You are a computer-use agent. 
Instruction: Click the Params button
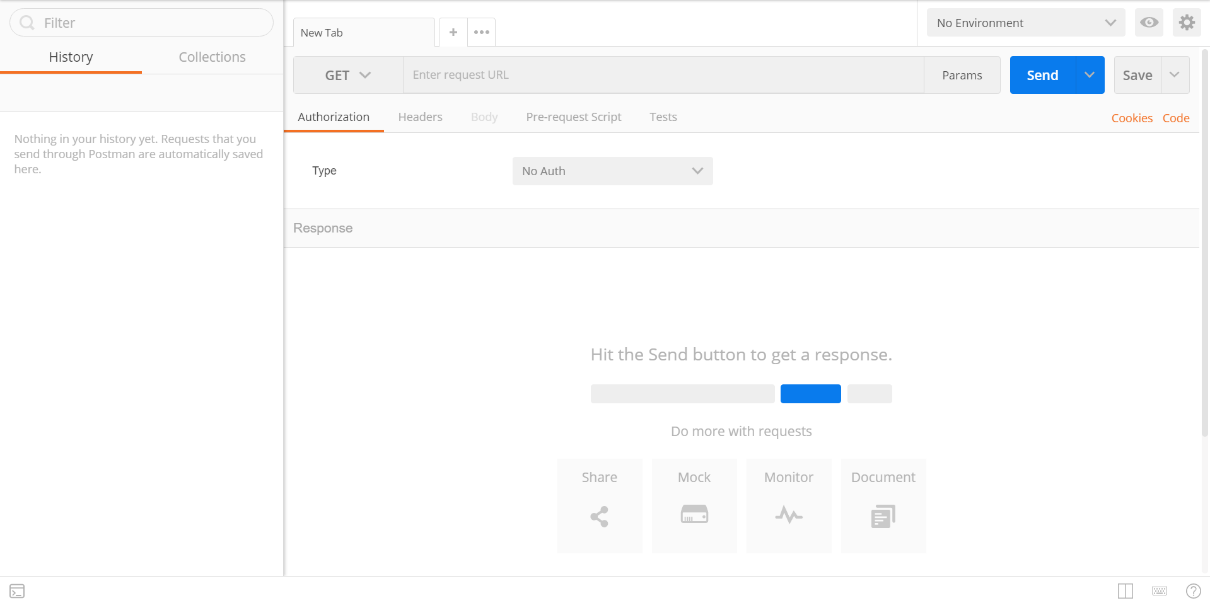click(x=962, y=75)
